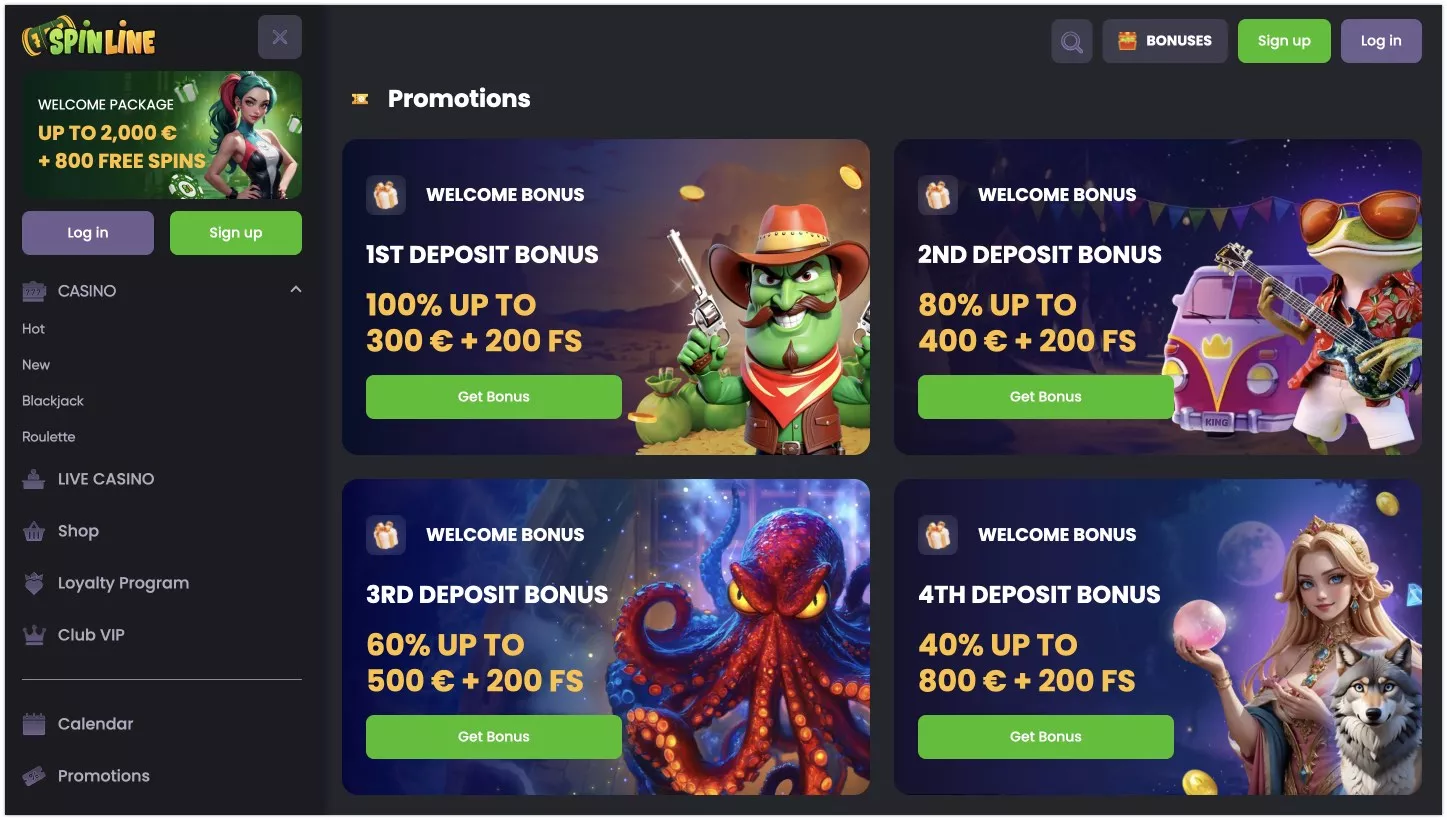Click the header Sign up button
Screen dimensions: 1447x820
(1284, 41)
